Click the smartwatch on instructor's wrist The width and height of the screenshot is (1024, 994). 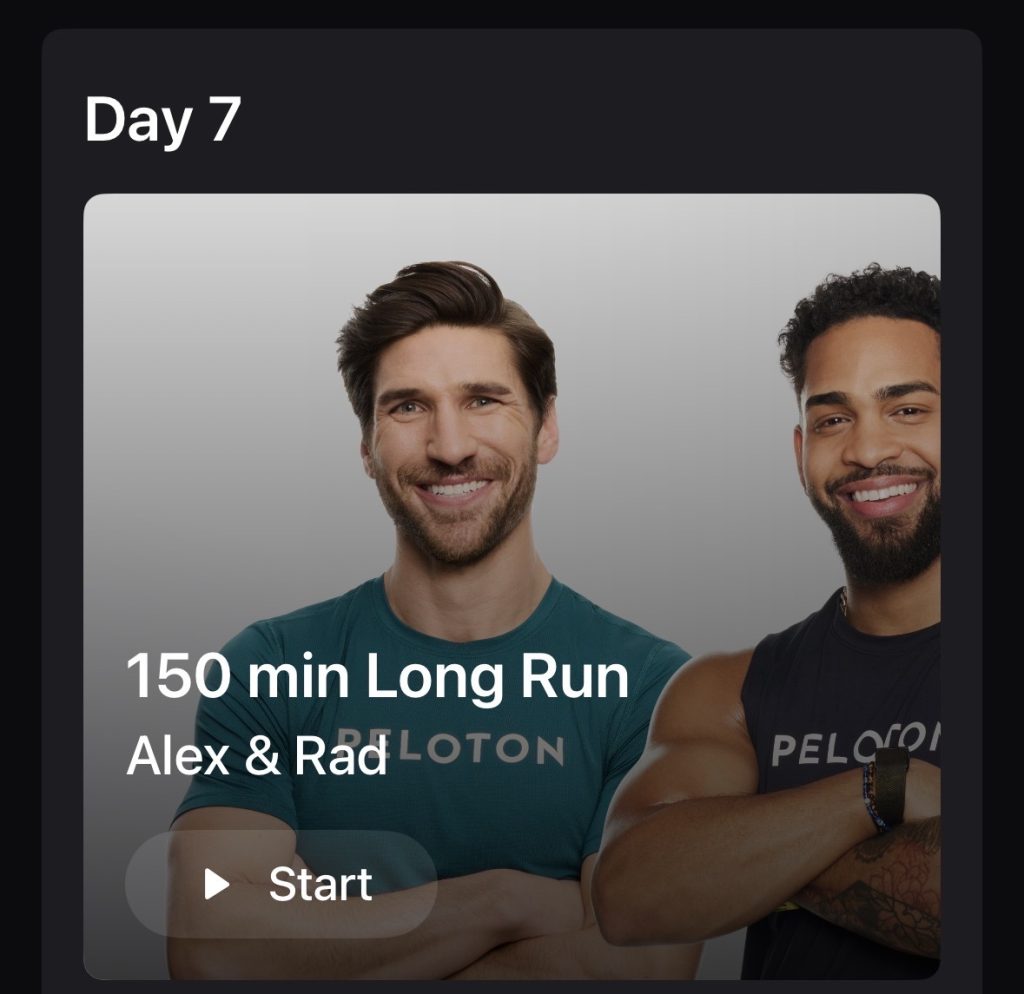[889, 786]
